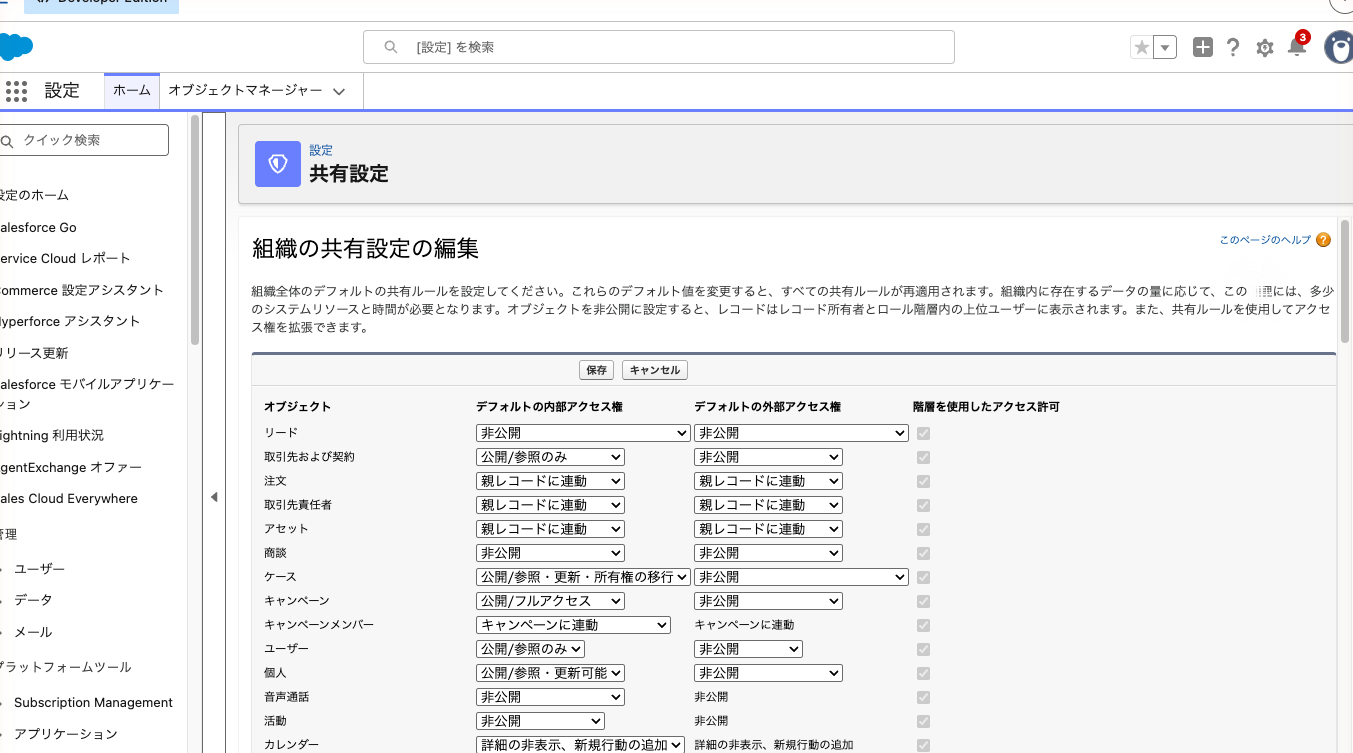This screenshot has width=1353, height=753.
Task: Collapse the sidebar with the arrow handle
Action: [214, 497]
